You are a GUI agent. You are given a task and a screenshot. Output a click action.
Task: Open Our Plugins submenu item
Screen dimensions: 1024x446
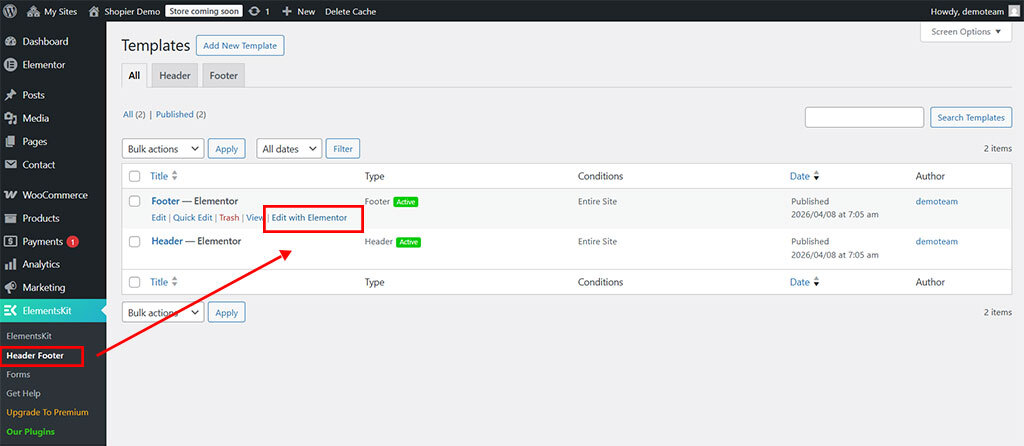tap(31, 432)
